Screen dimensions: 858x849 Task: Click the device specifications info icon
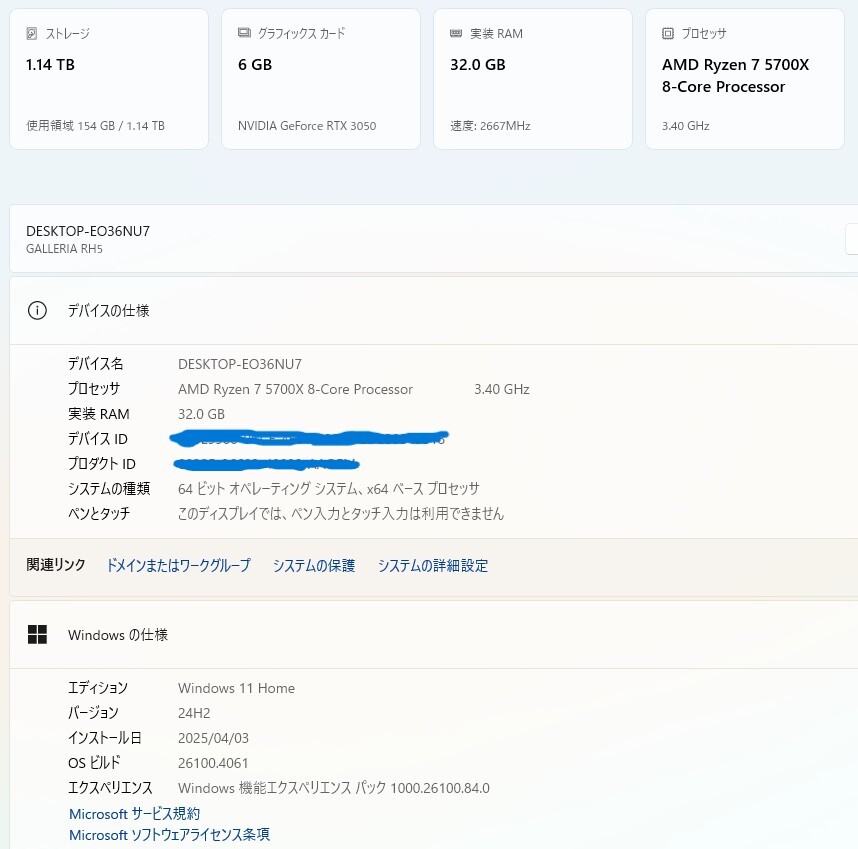(x=37, y=311)
